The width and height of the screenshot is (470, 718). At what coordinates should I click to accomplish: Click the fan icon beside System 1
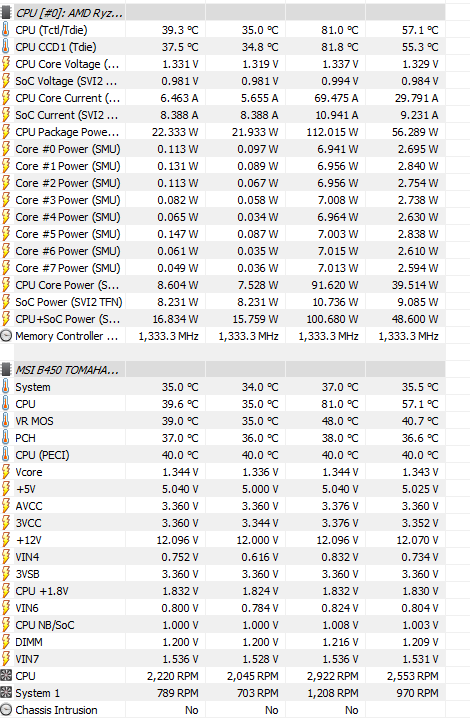click(5, 693)
